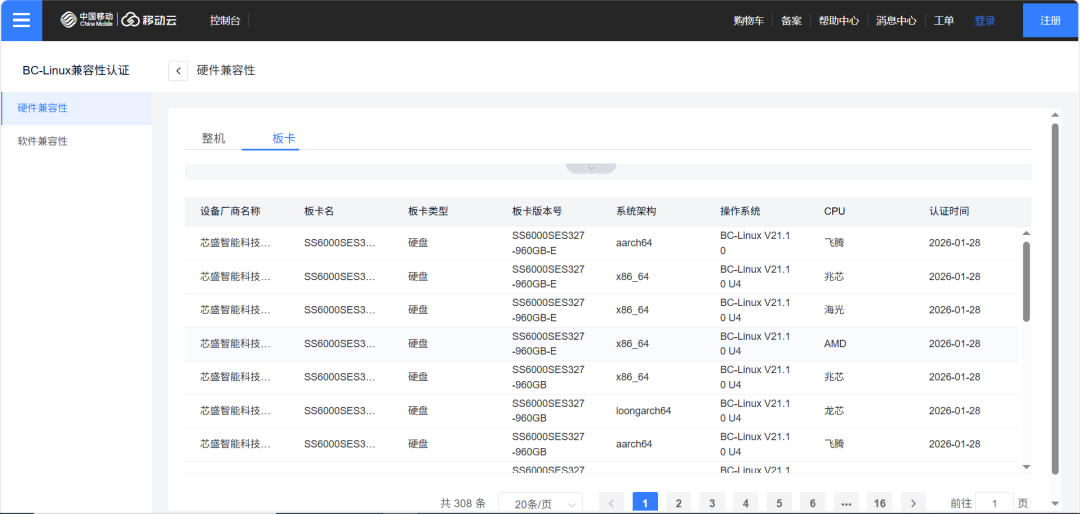
Task: Click the 登录 login link
Action: (x=984, y=21)
